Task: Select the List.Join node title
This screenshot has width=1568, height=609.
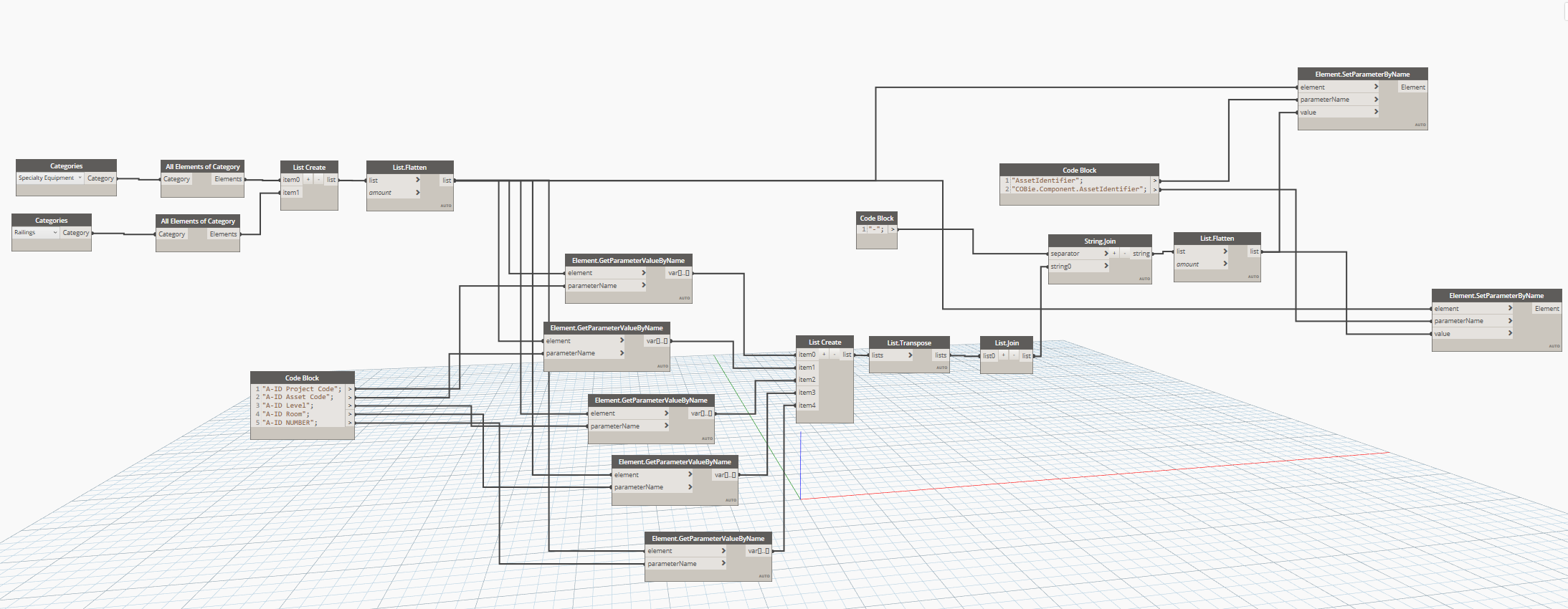Action: (1007, 342)
